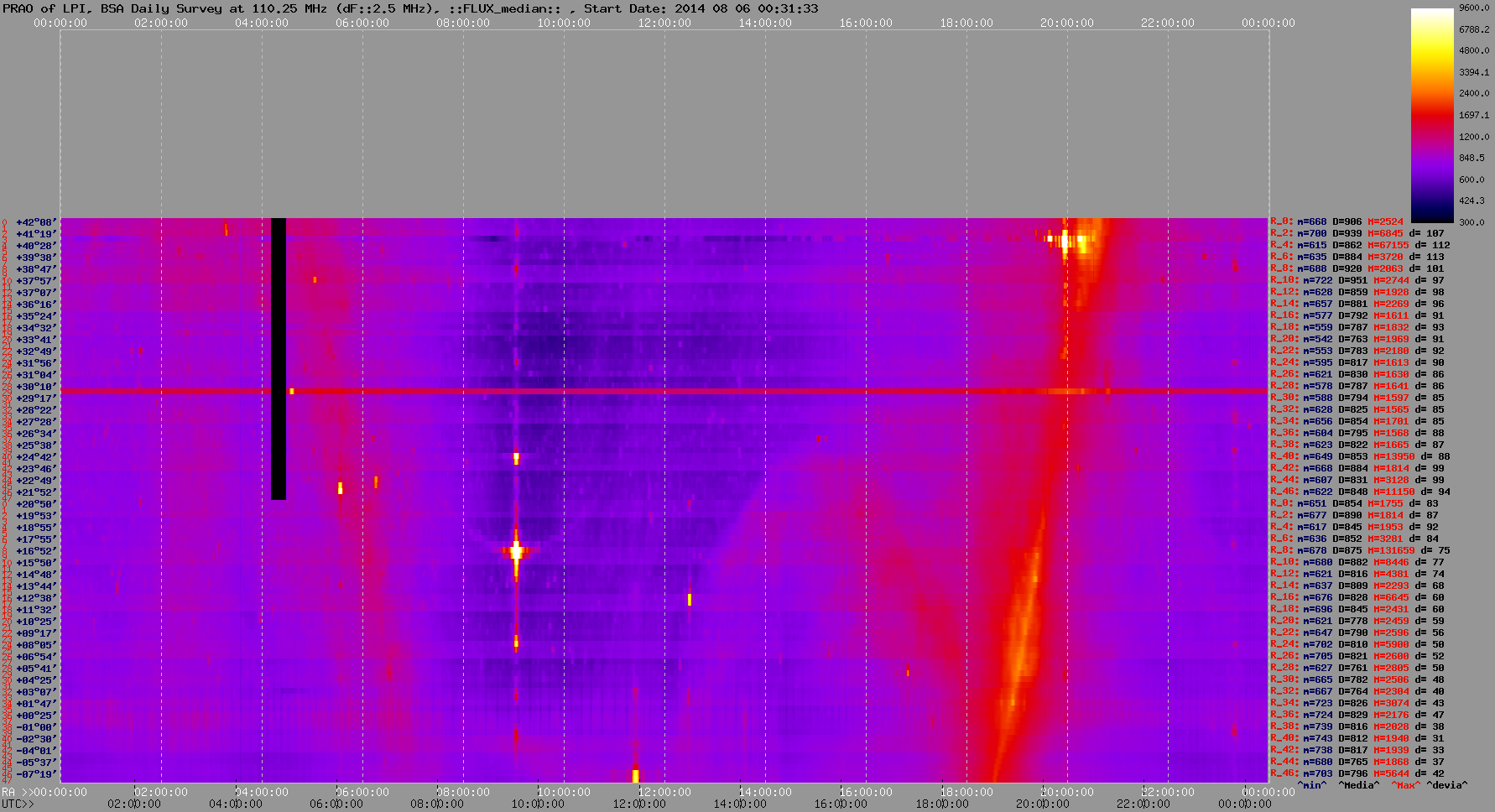Click the 300.0 color scale label
Viewport: 1495px width, 812px height.
[x=1472, y=222]
